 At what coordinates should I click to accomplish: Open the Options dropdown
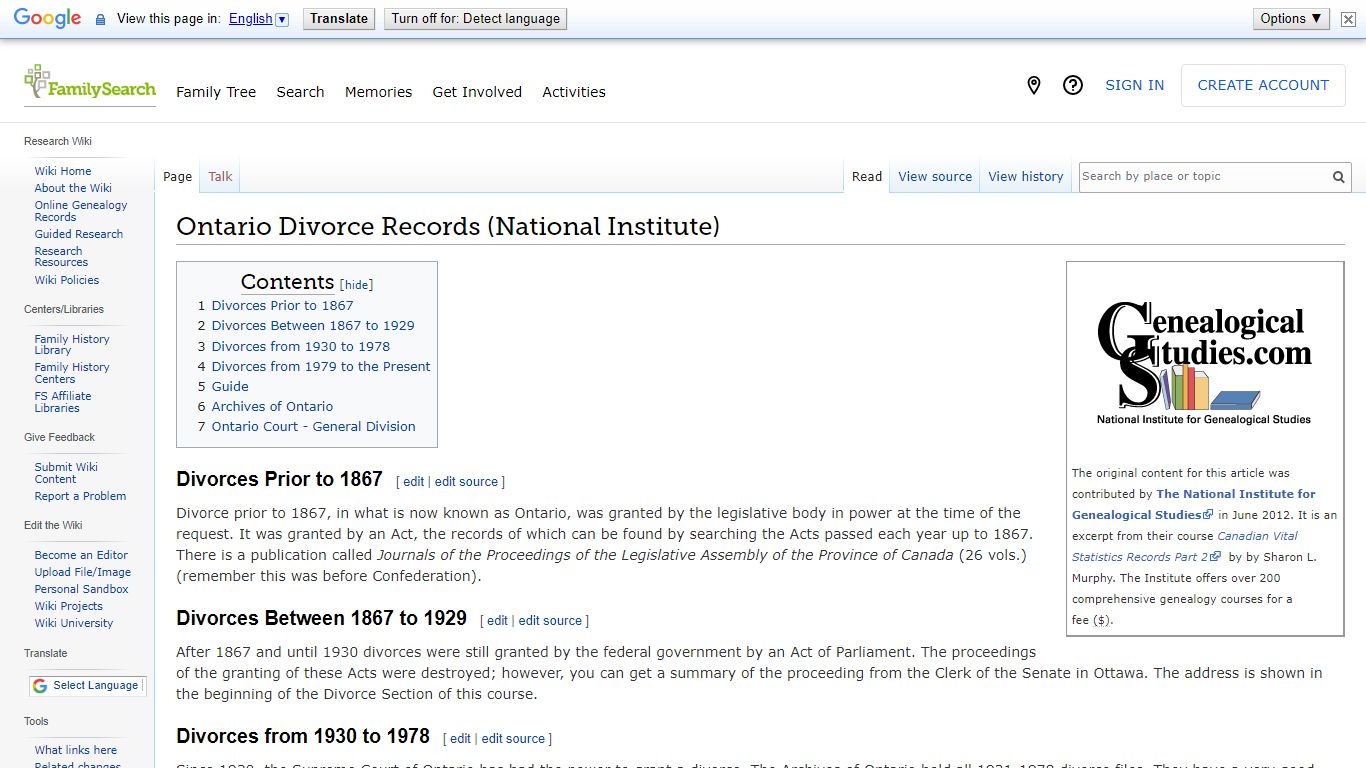click(1291, 18)
